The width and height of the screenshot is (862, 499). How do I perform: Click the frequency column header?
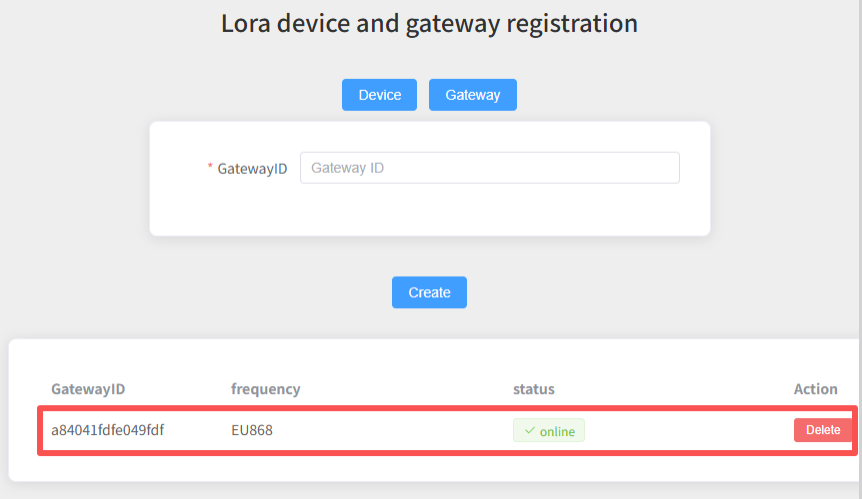click(265, 389)
